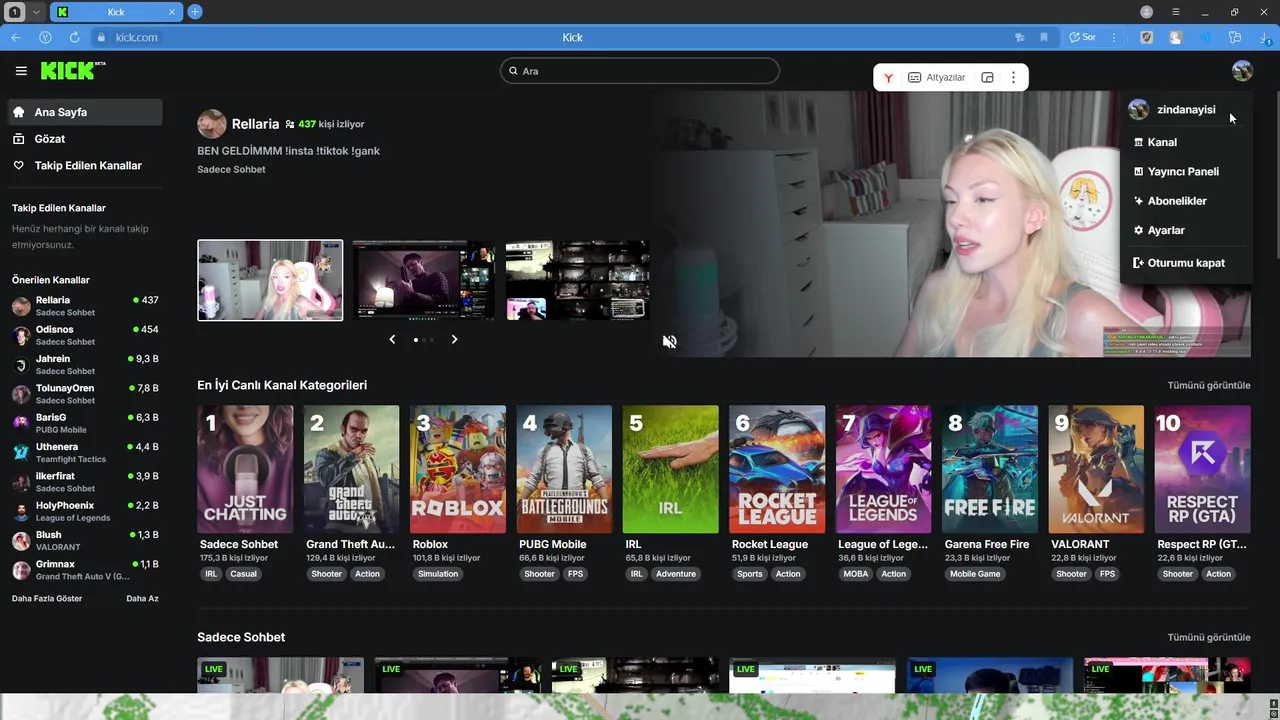This screenshot has width=1280, height=720.
Task: Click Rellaria's avatar in the featured header
Action: click(211, 124)
